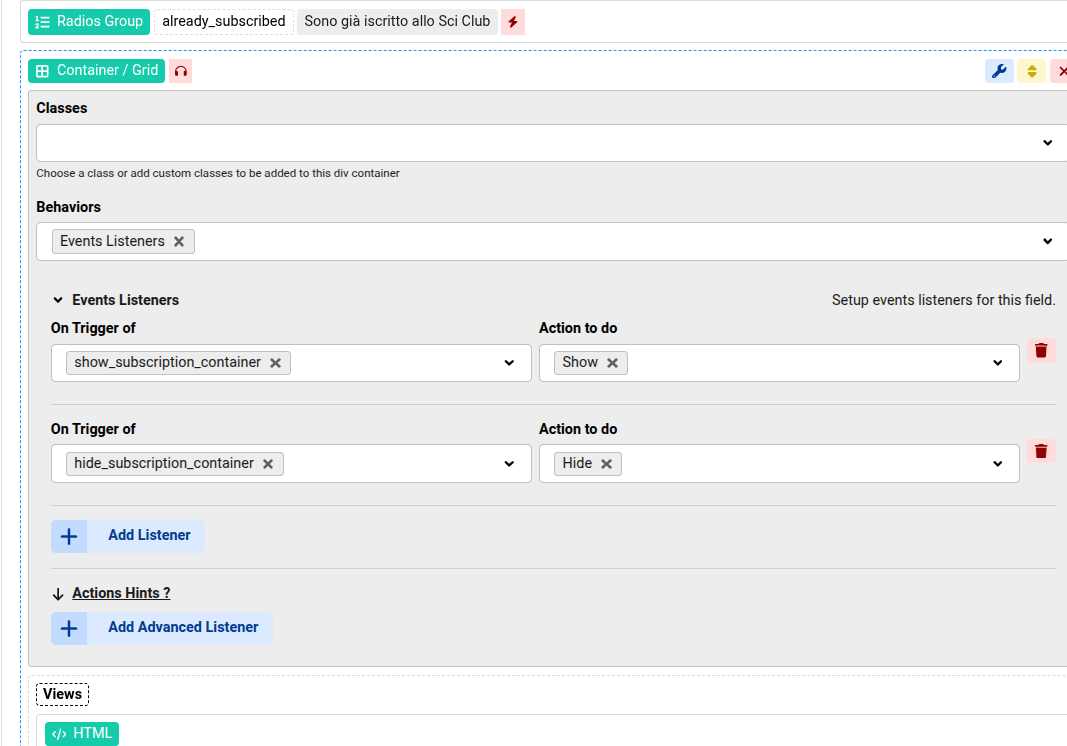This screenshot has height=746, width=1067.
Task: Remove the show_subscription_container trigger tag
Action: [x=275, y=363]
